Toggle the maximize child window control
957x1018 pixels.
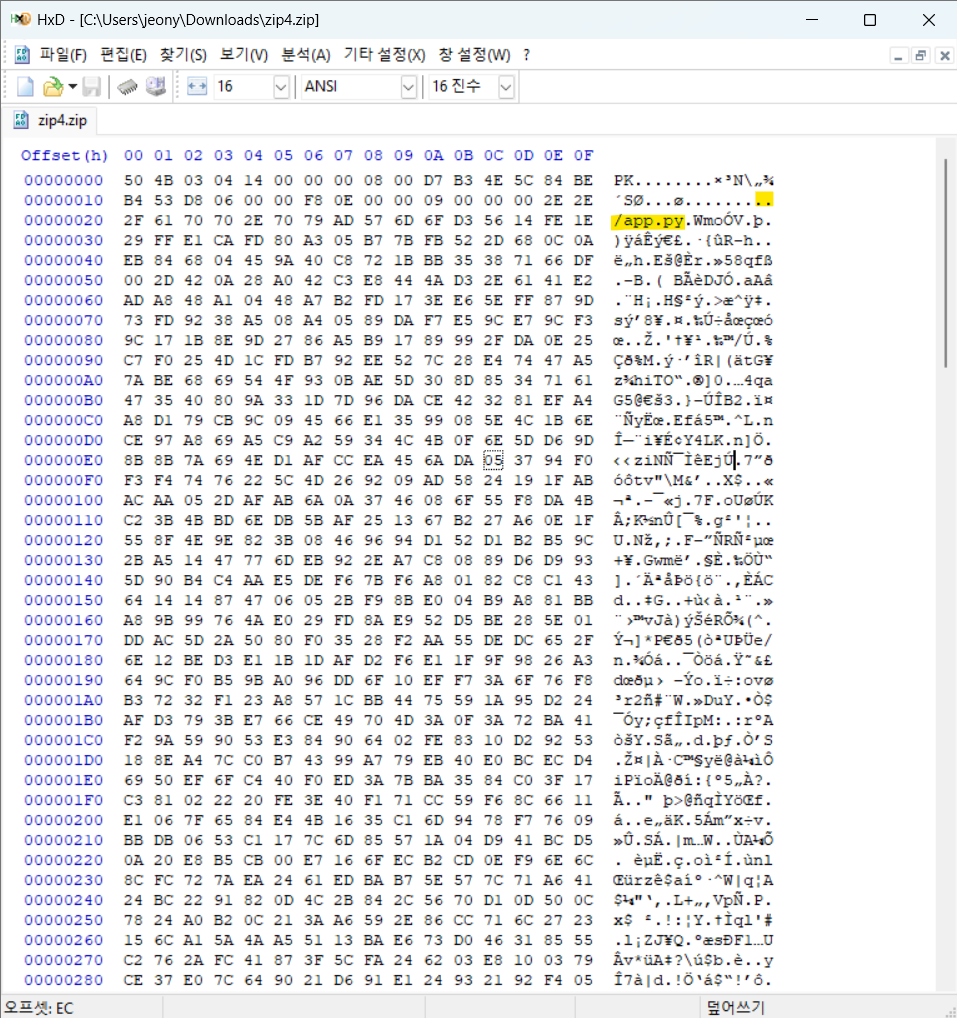click(919, 55)
